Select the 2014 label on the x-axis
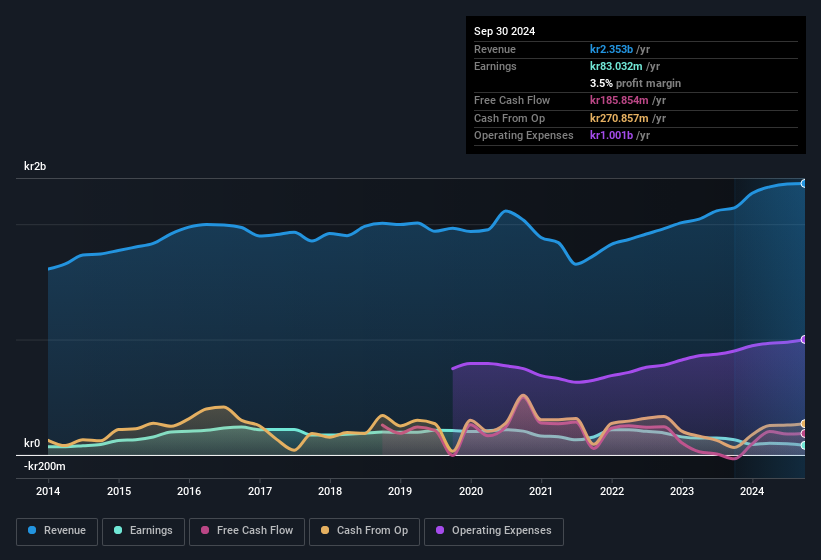 coord(48,491)
